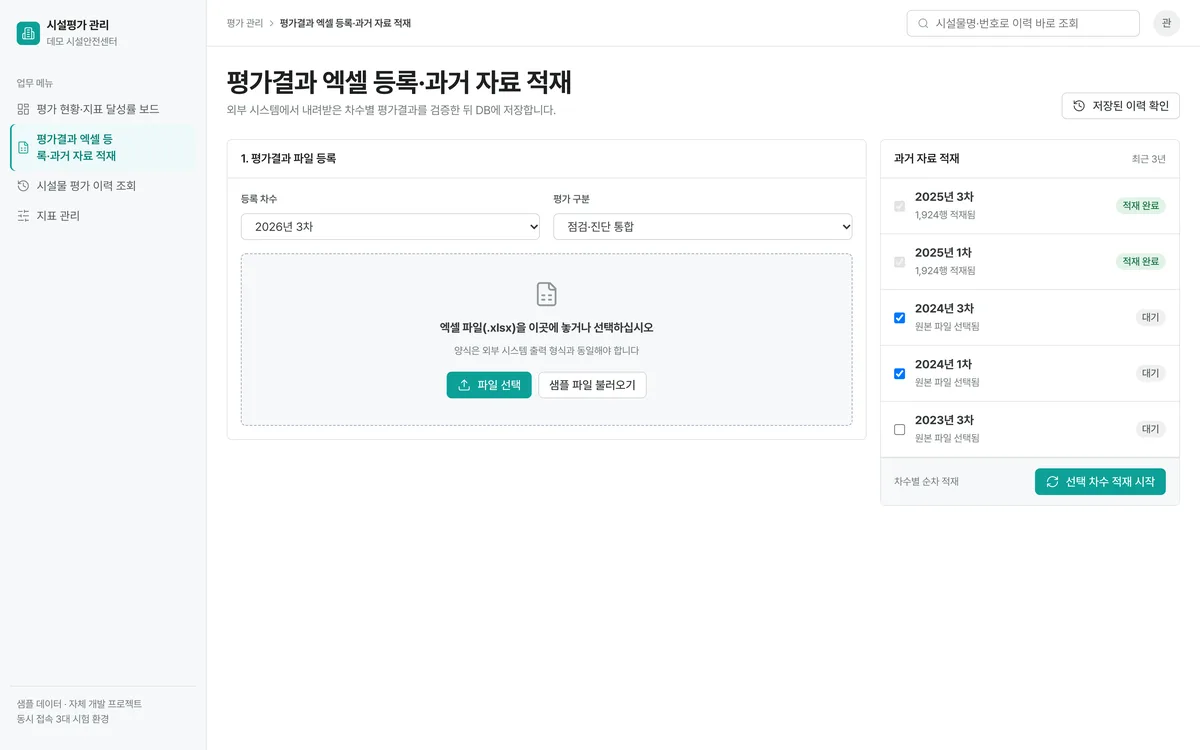The width and height of the screenshot is (1200, 750).
Task: Click the 과거 자료 적재 panel heading
Action: (x=927, y=159)
